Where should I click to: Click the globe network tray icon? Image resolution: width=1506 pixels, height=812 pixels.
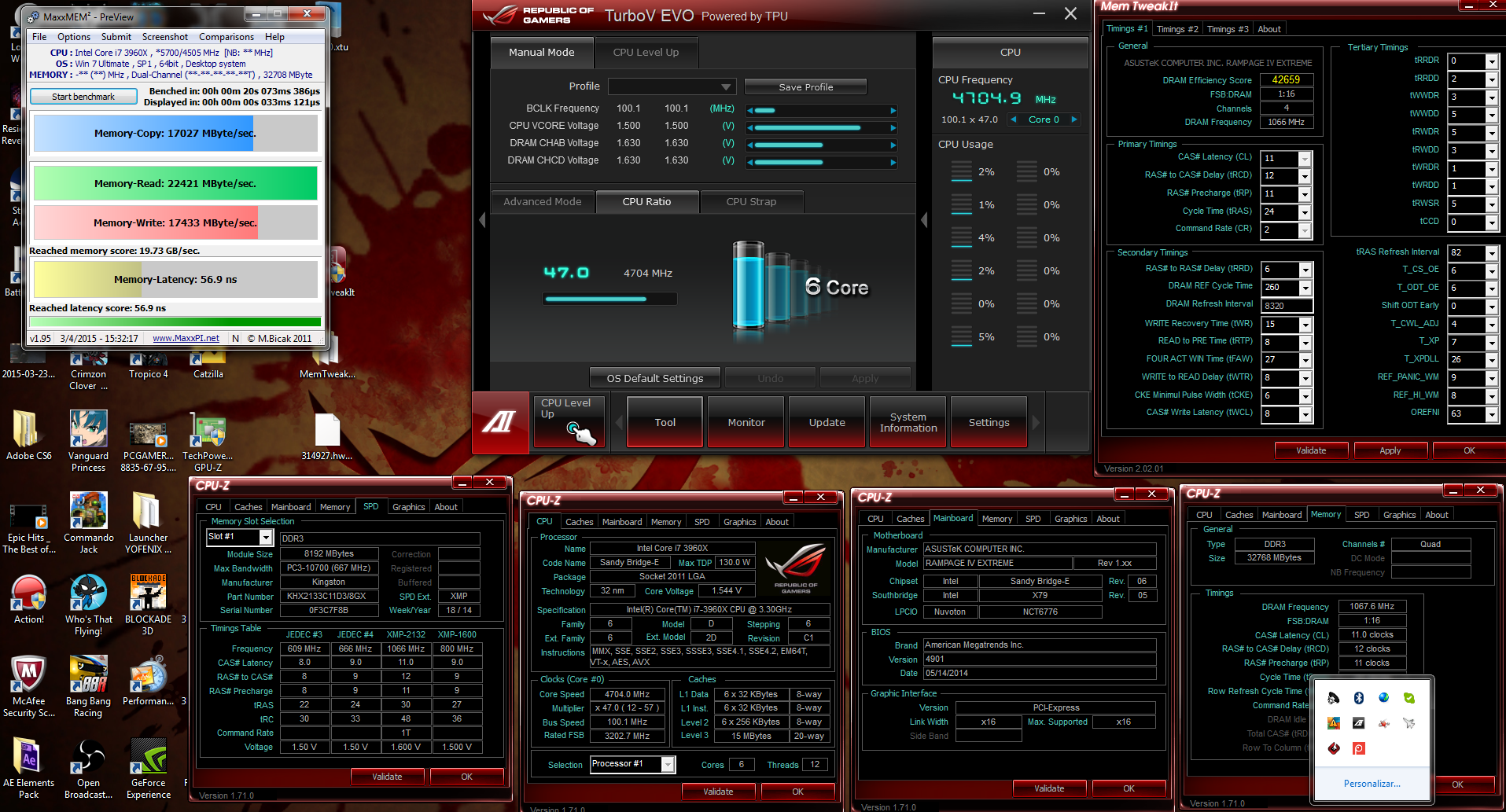click(1383, 698)
